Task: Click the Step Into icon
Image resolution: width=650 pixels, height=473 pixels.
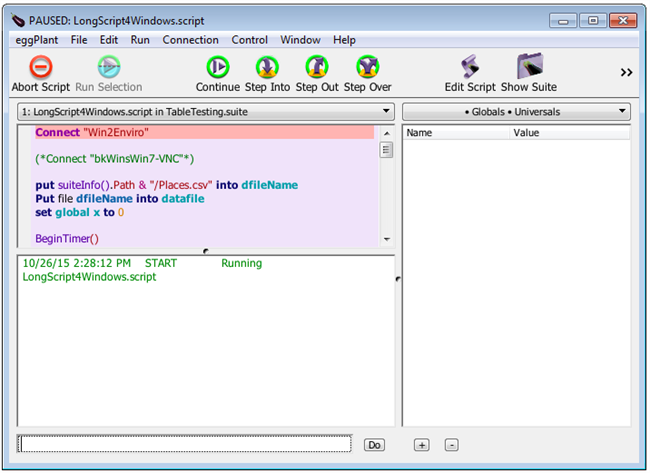Action: coord(267,67)
